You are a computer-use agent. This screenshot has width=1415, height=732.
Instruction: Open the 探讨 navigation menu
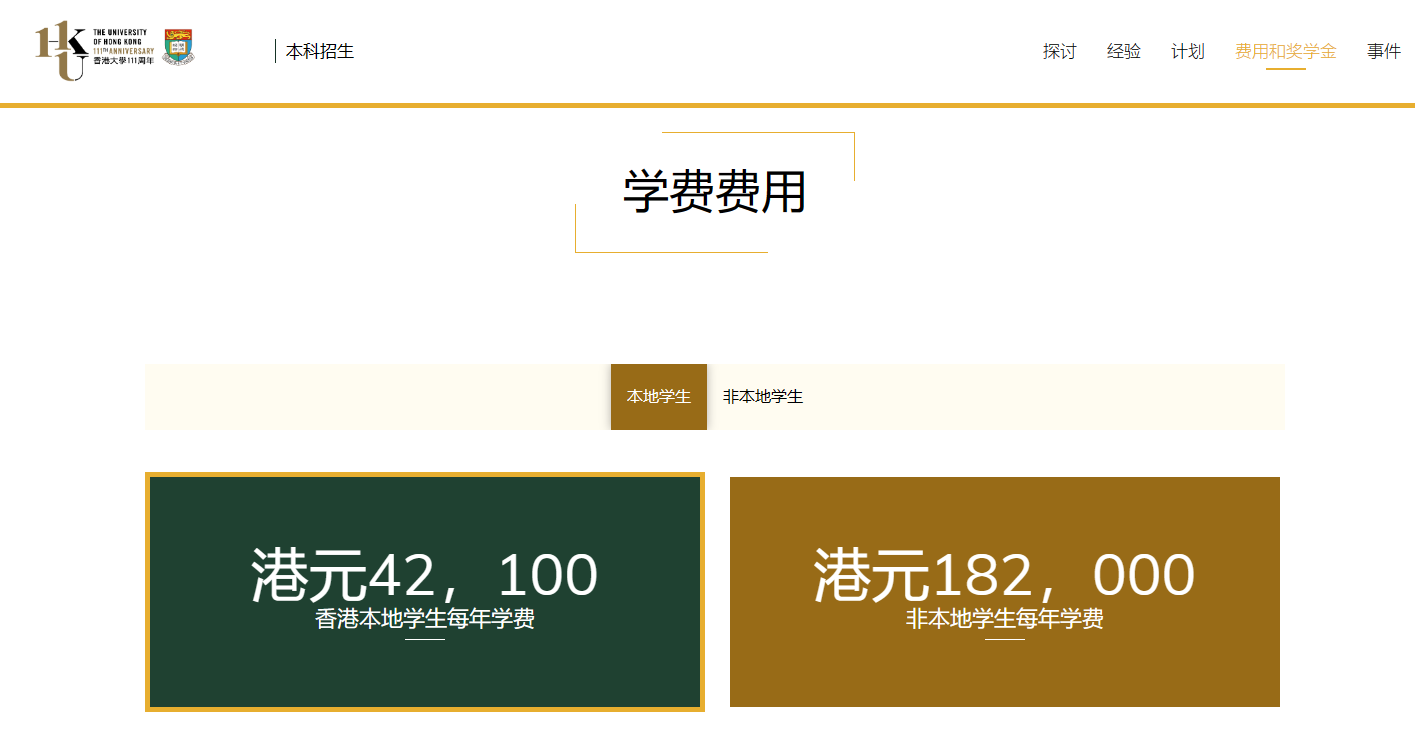1059,51
